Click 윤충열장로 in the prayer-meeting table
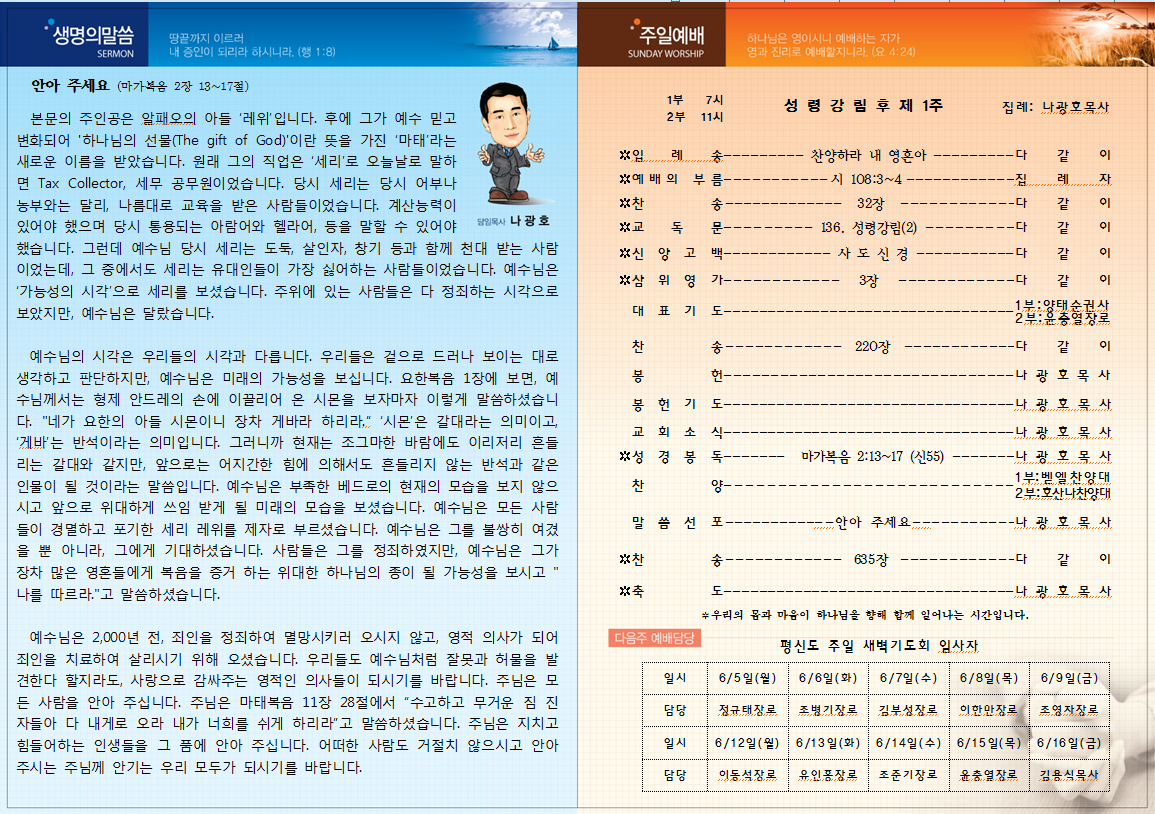This screenshot has width=1155, height=814. 989,775
